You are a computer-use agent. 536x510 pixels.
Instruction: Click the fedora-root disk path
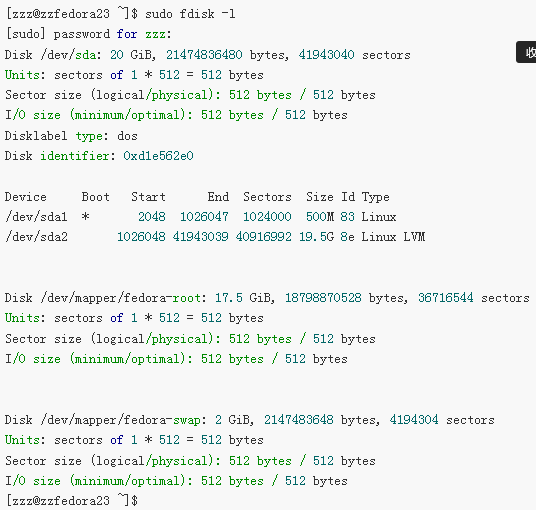pos(120,298)
